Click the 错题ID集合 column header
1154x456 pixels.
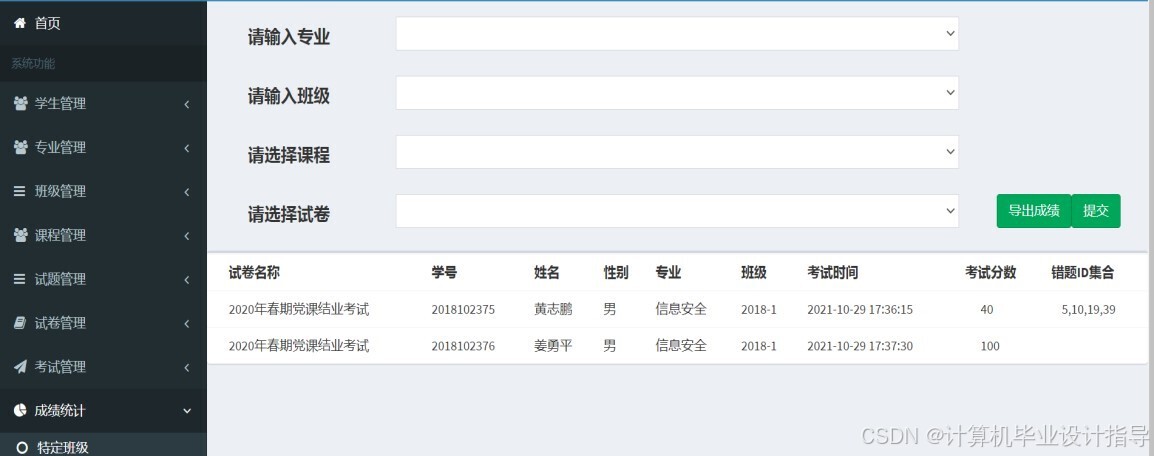pos(1083,273)
